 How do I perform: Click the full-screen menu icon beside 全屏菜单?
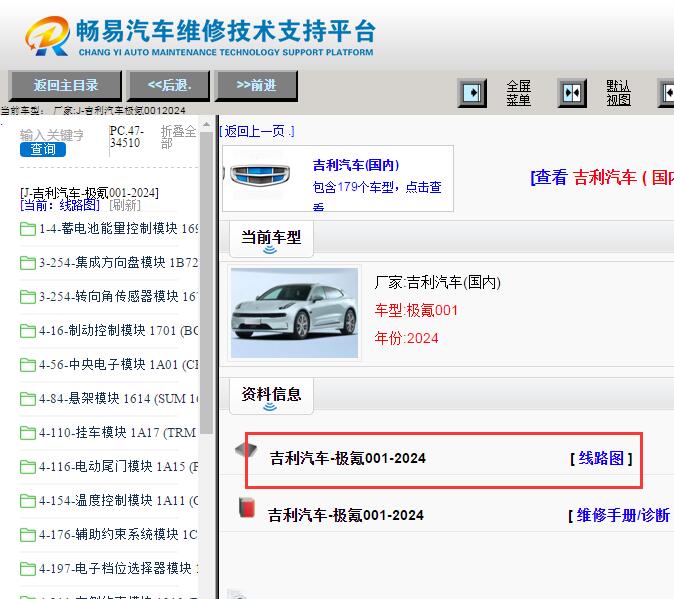coord(472,93)
